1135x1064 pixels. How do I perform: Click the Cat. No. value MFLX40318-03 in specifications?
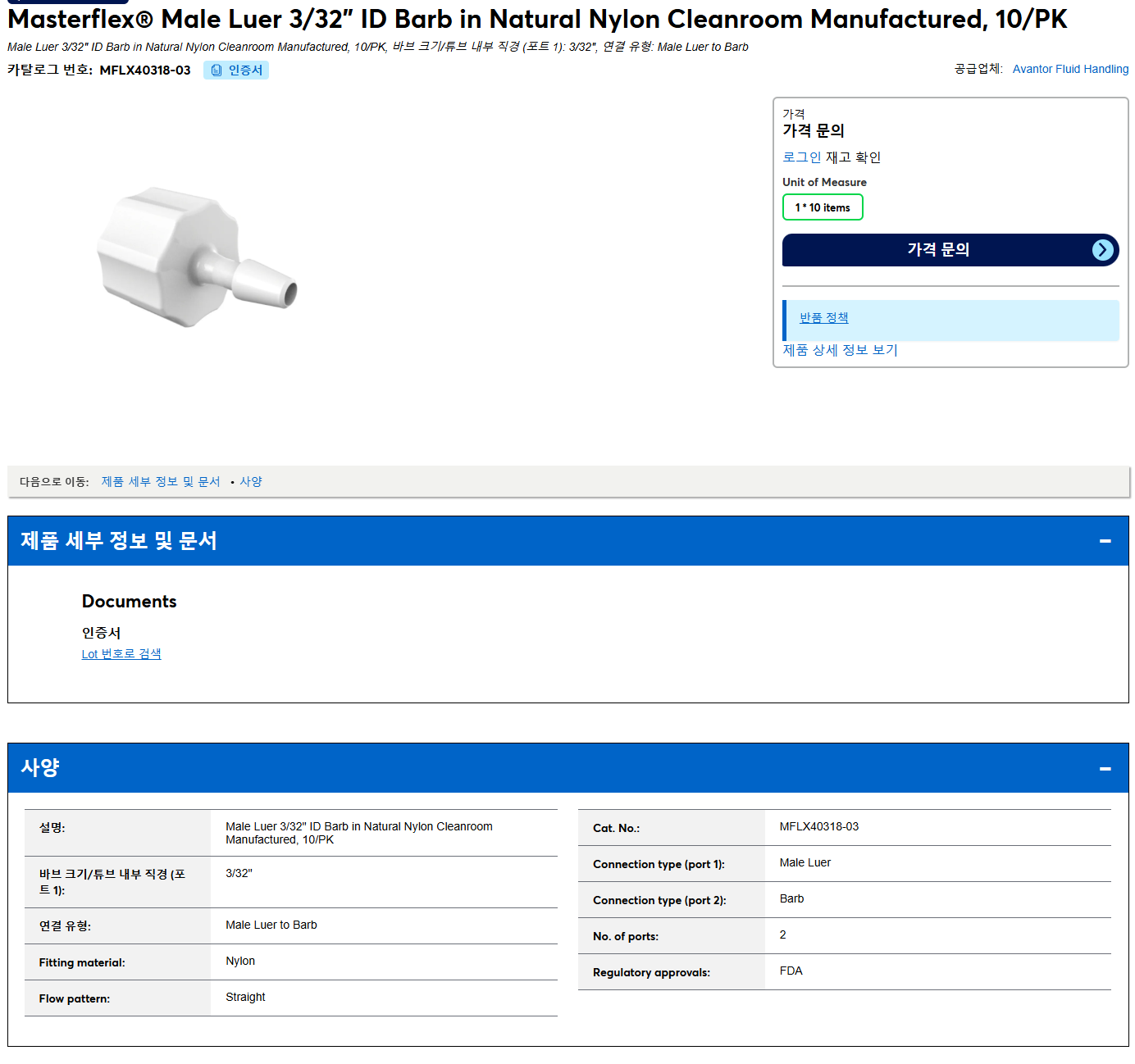coord(819,827)
